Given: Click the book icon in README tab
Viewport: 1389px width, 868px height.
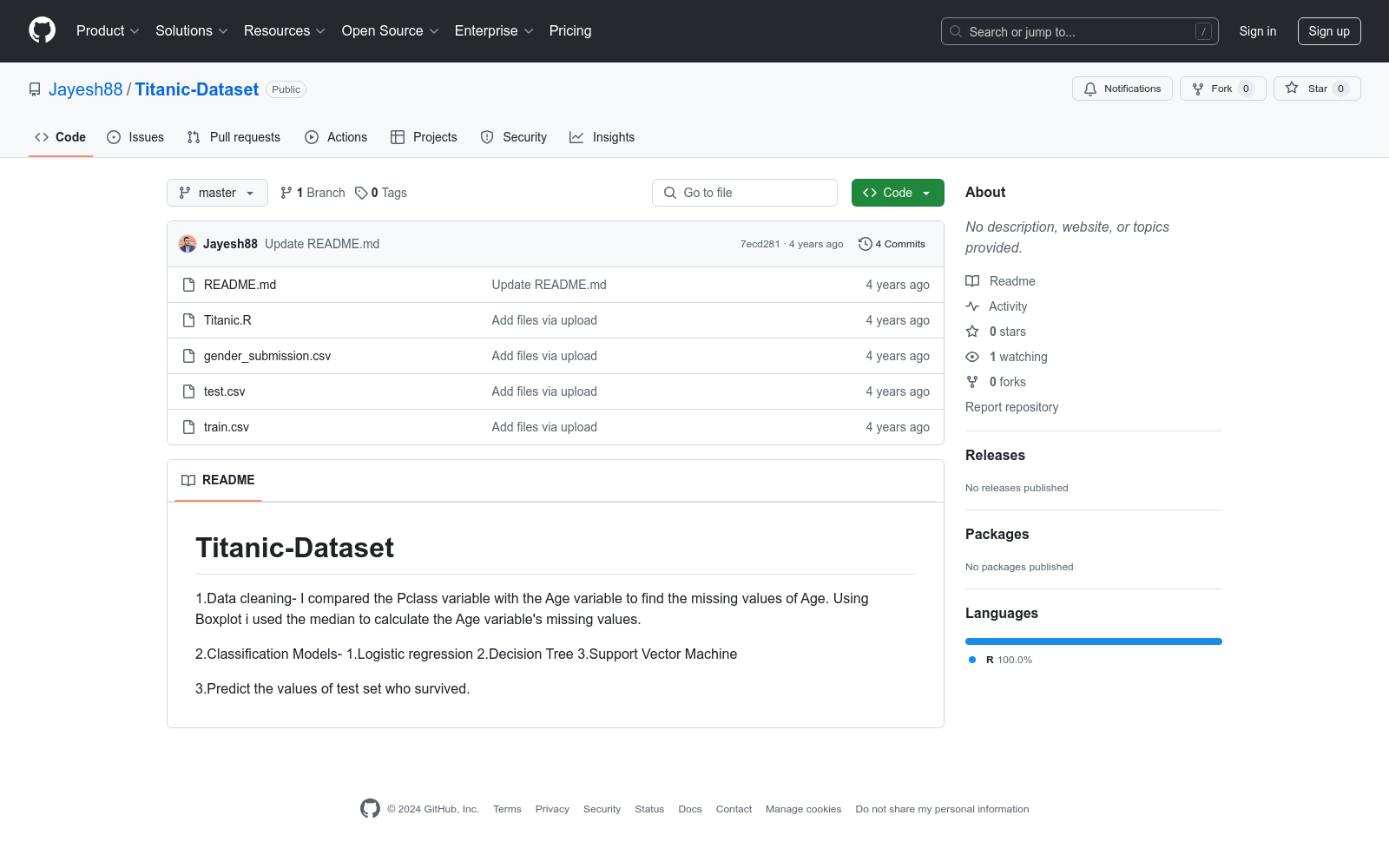Looking at the screenshot, I should [188, 480].
